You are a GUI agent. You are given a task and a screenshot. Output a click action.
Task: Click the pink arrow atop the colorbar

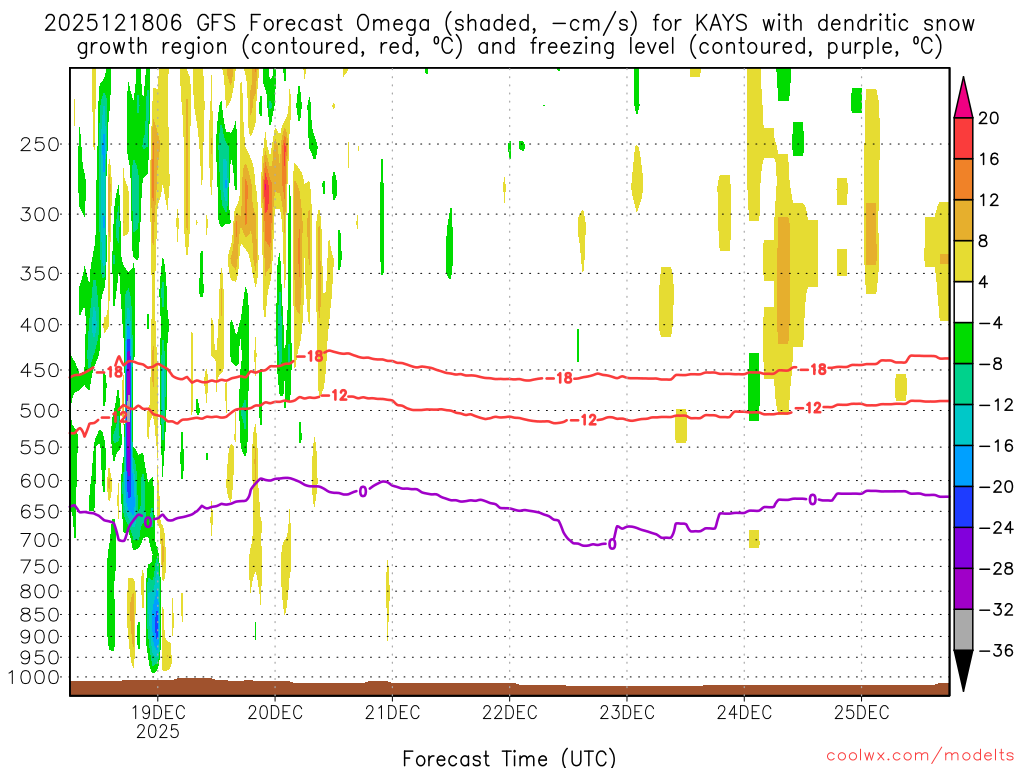point(963,98)
